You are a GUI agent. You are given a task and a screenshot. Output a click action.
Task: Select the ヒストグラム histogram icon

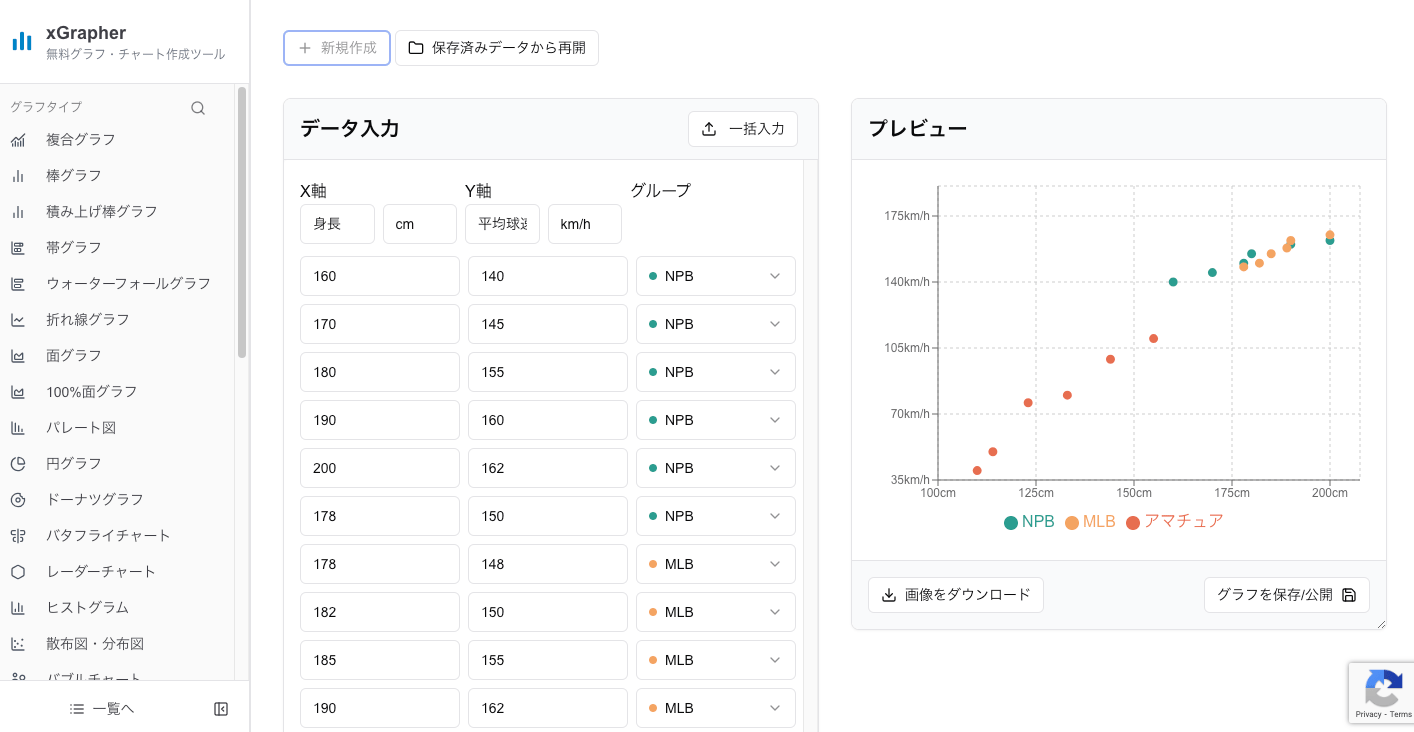click(x=20, y=607)
